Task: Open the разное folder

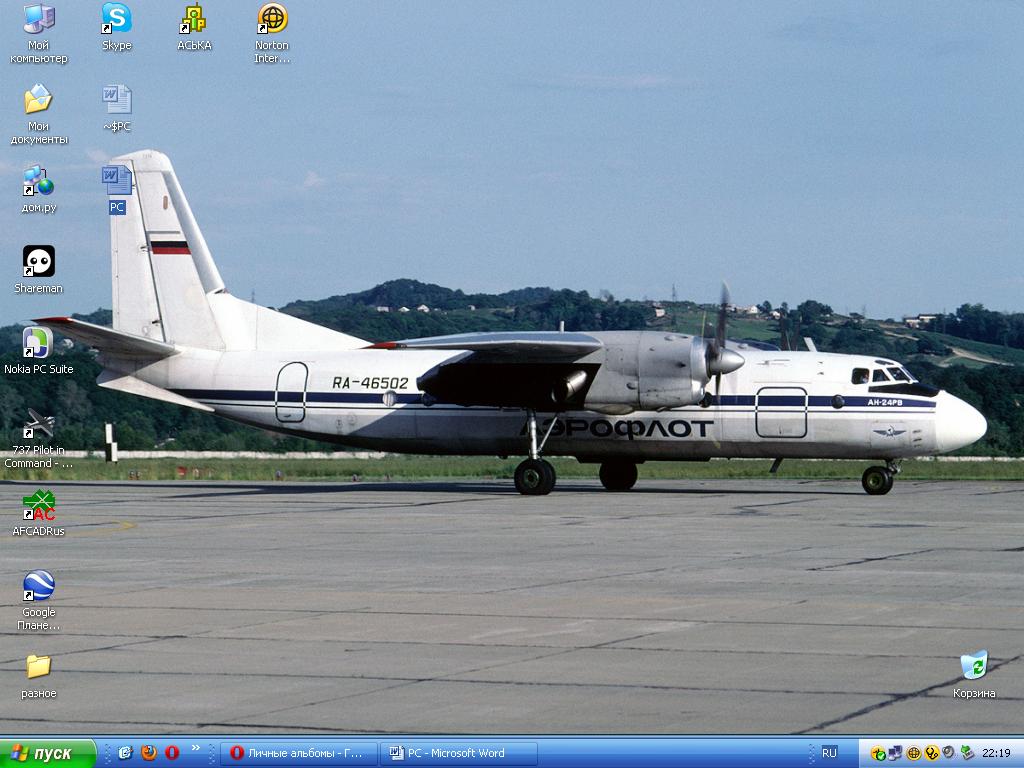Action: (39, 675)
